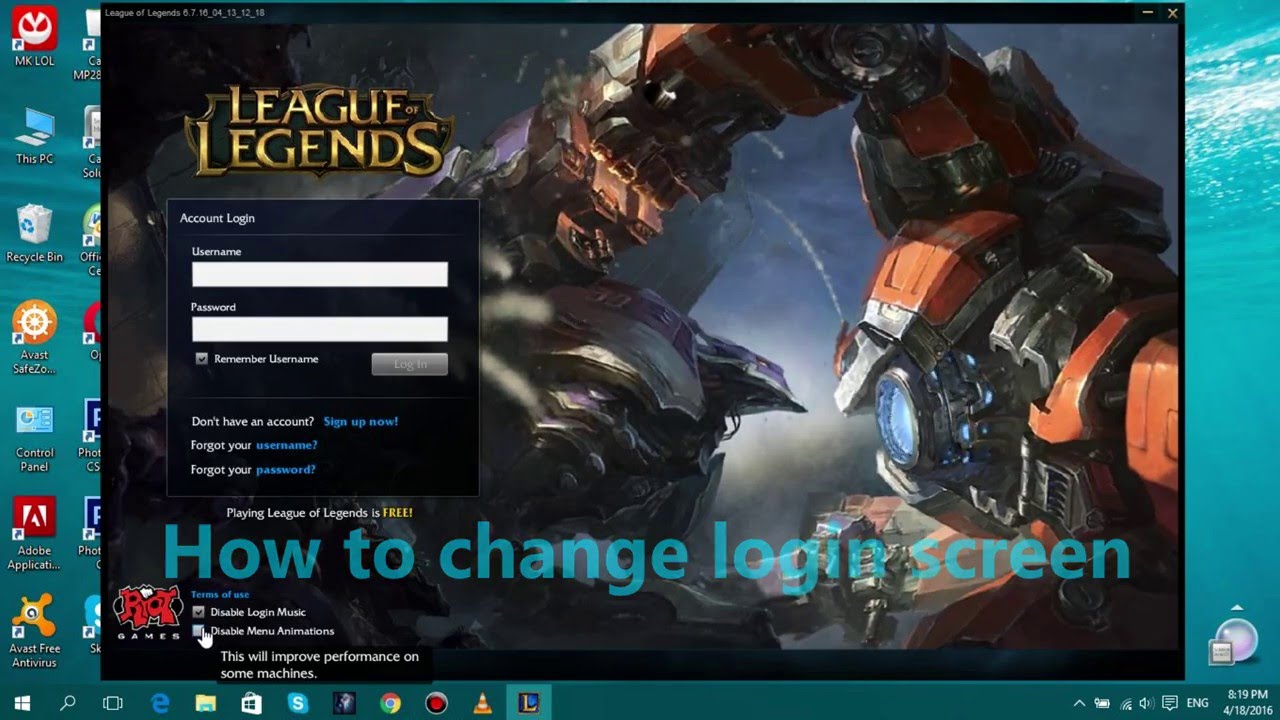Click the Log In button
This screenshot has width=1280, height=720.
pyautogui.click(x=410, y=364)
